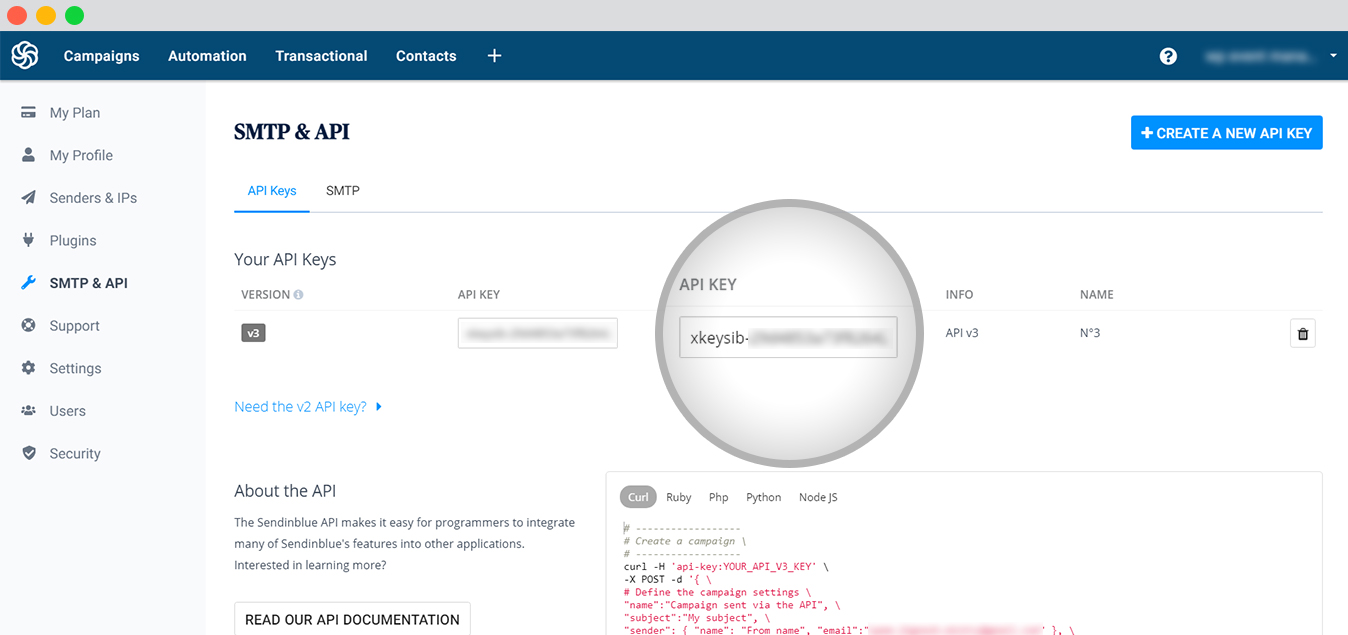The width and height of the screenshot is (1348, 635).
Task: Click the My Plan card icon
Action: click(29, 113)
